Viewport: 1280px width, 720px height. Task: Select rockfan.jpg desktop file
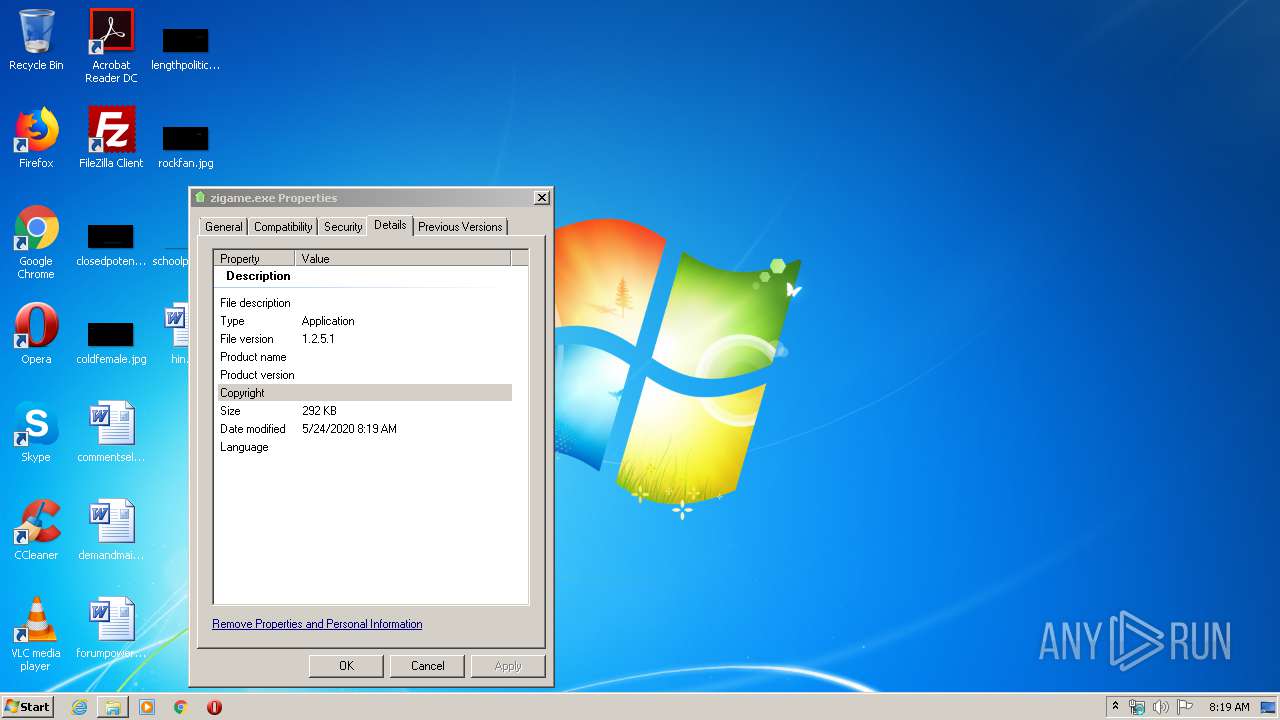185,145
